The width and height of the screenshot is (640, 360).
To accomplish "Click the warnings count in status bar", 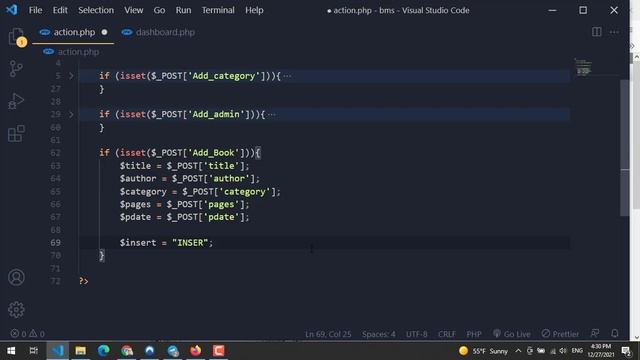I will (37, 334).
